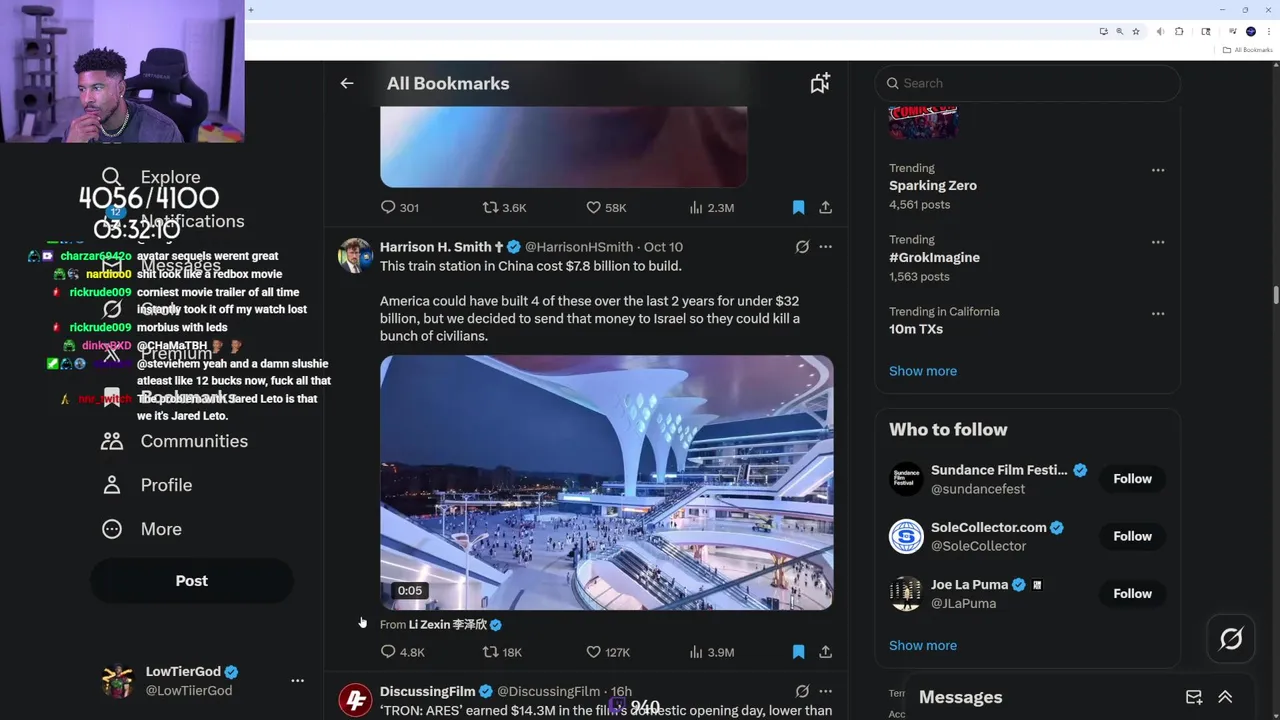Remove bookmark on the 2.3M views post
Viewport: 1280px width, 720px height.
(x=798, y=207)
